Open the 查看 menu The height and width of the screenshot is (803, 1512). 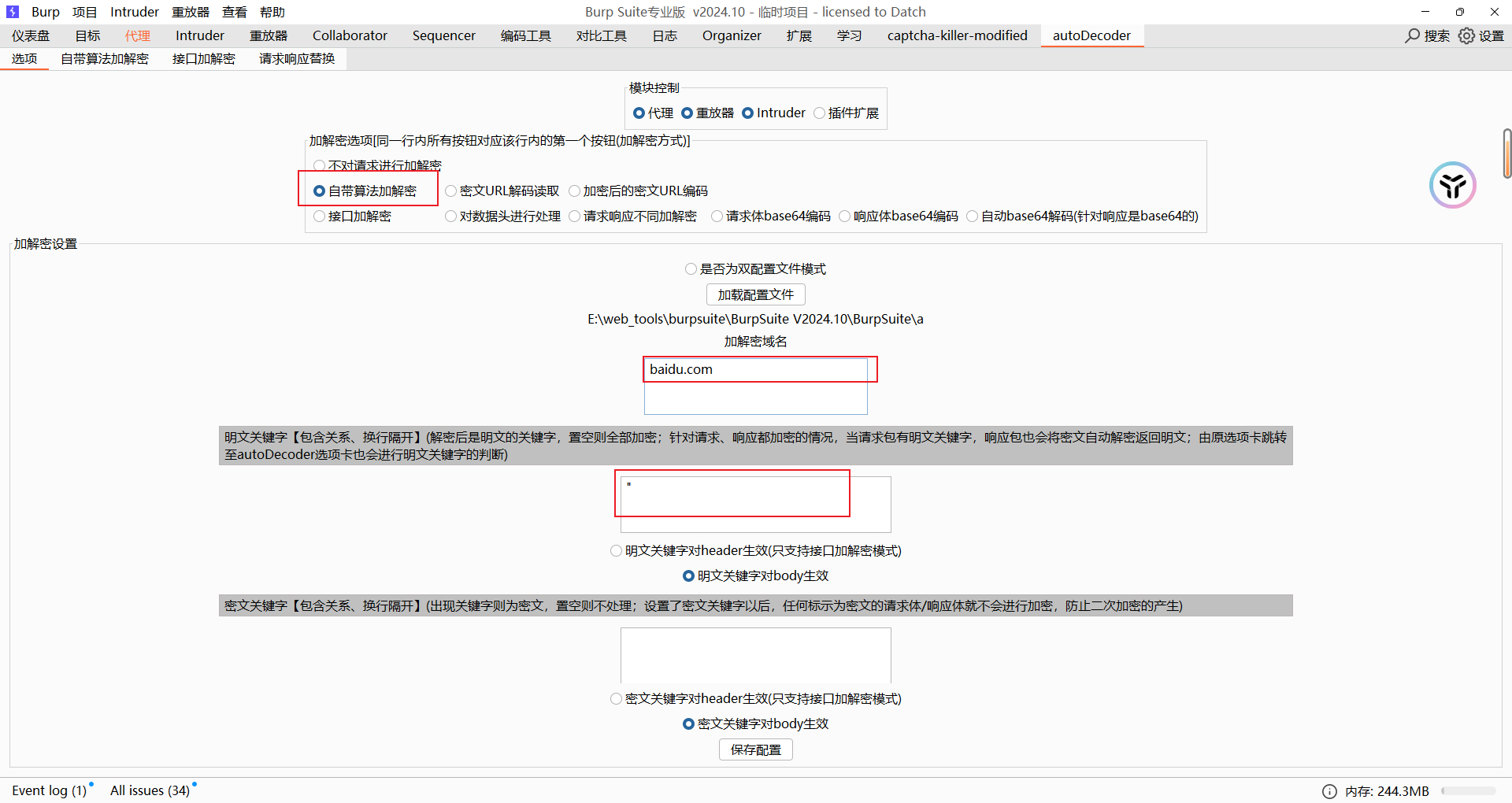(x=235, y=12)
